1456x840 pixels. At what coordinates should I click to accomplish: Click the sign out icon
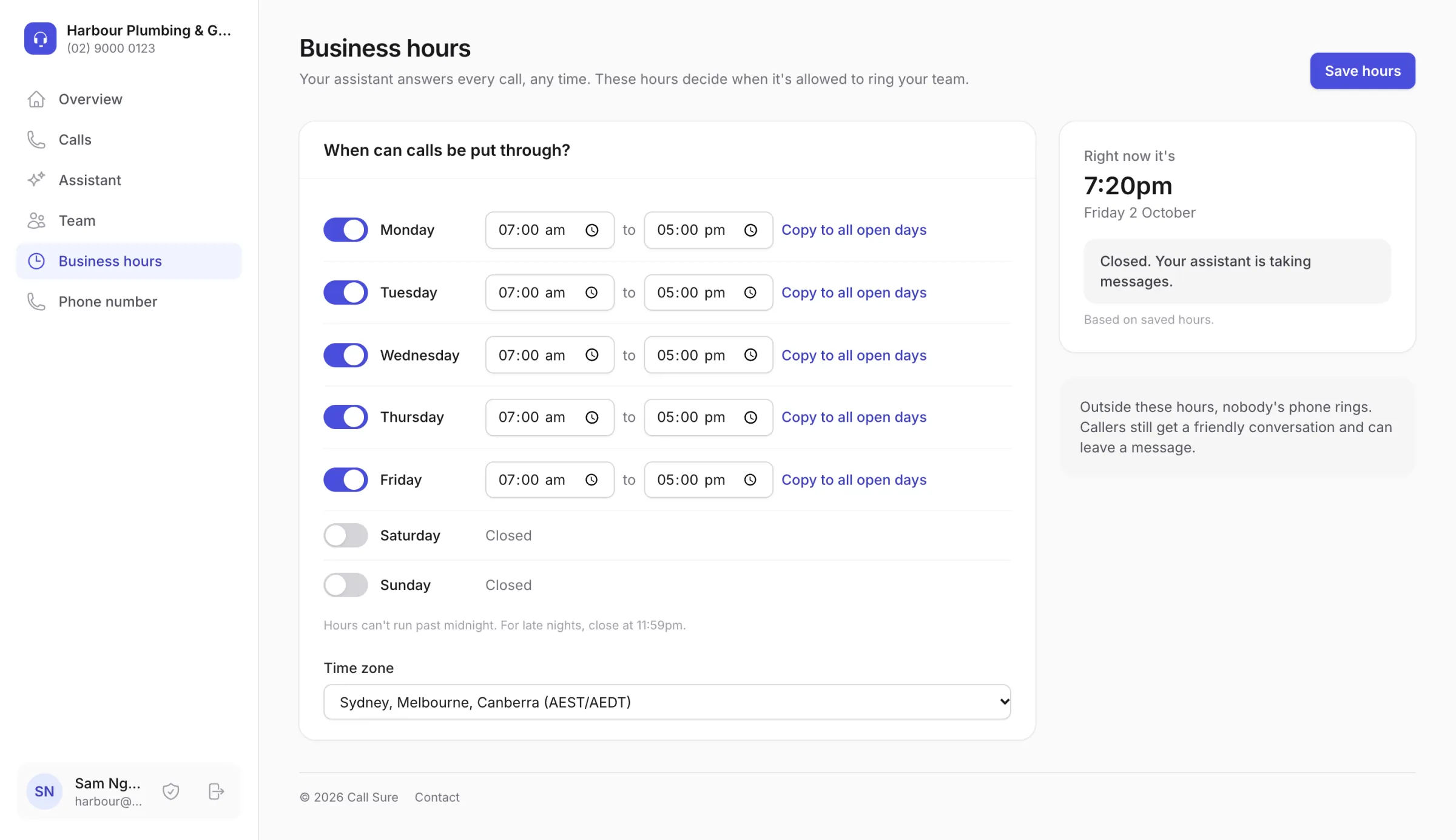coord(217,791)
